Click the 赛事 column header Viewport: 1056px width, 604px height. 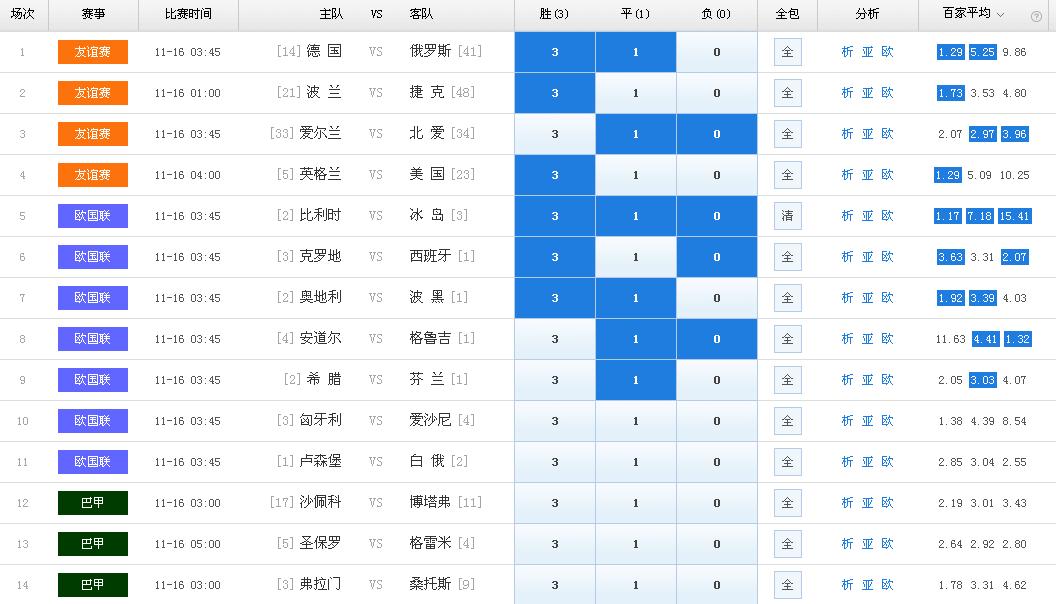coord(93,14)
